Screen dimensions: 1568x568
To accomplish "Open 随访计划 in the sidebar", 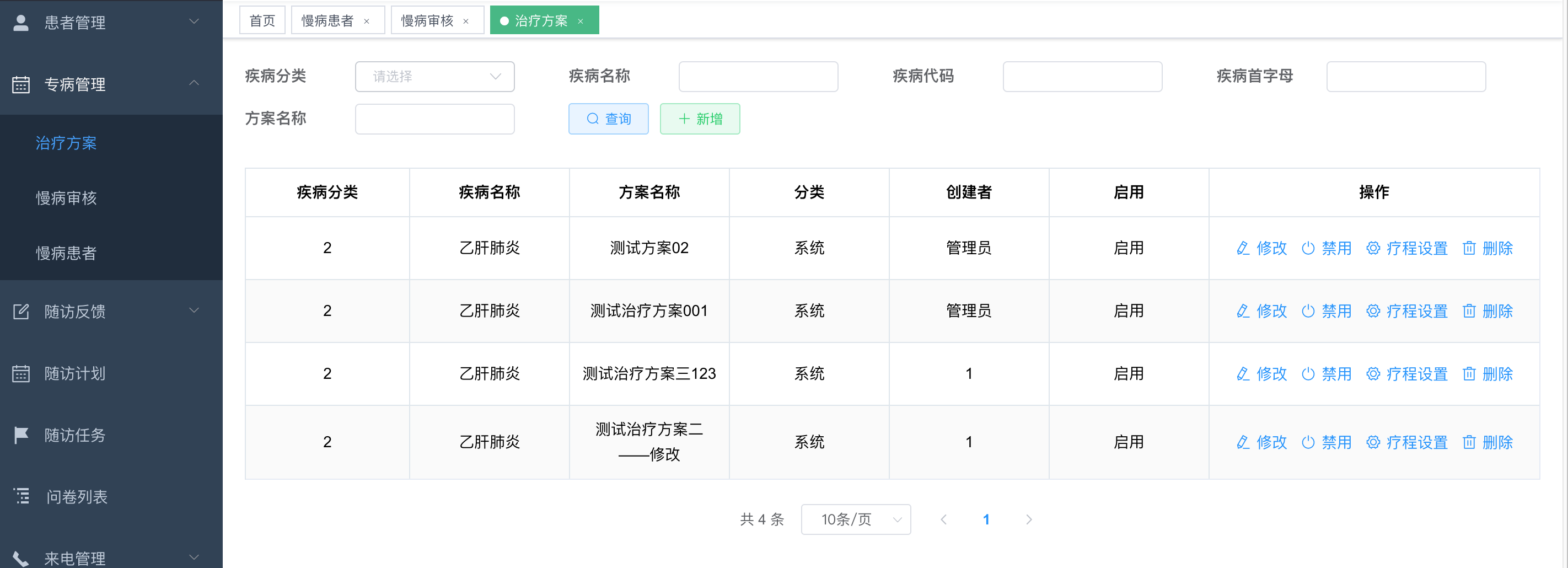I will [111, 373].
